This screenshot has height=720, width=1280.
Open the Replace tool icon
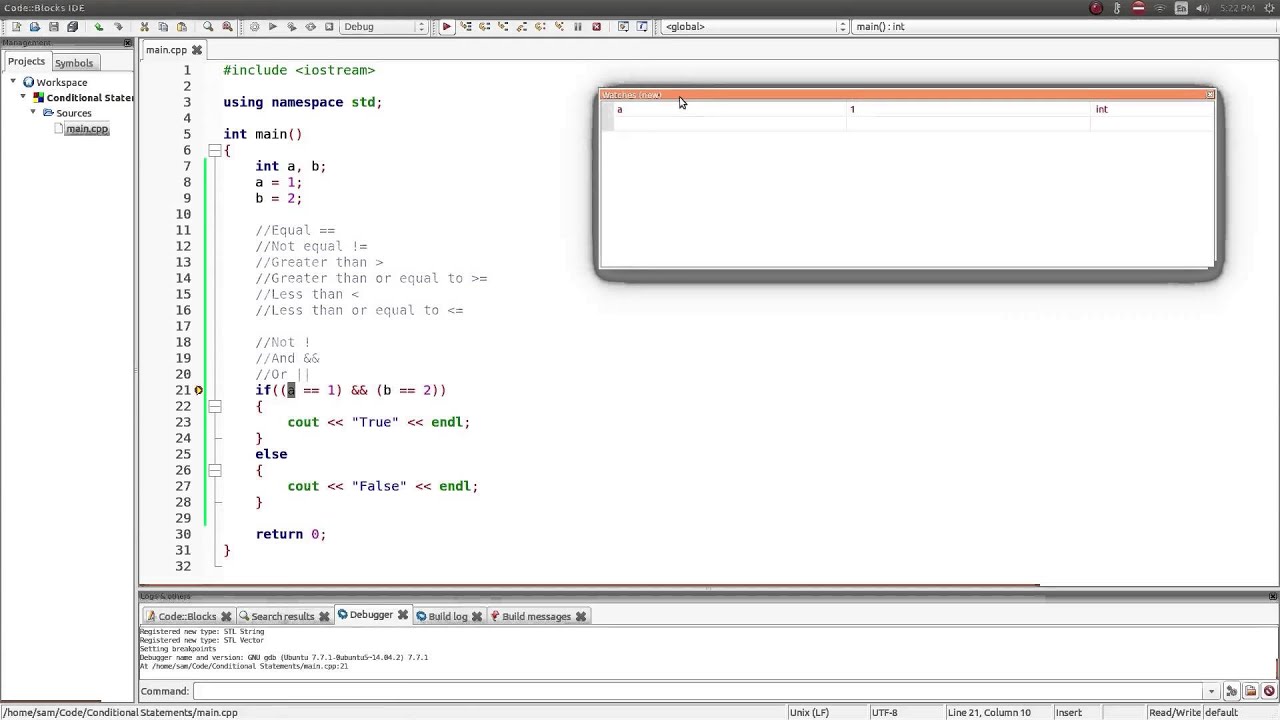(227, 26)
